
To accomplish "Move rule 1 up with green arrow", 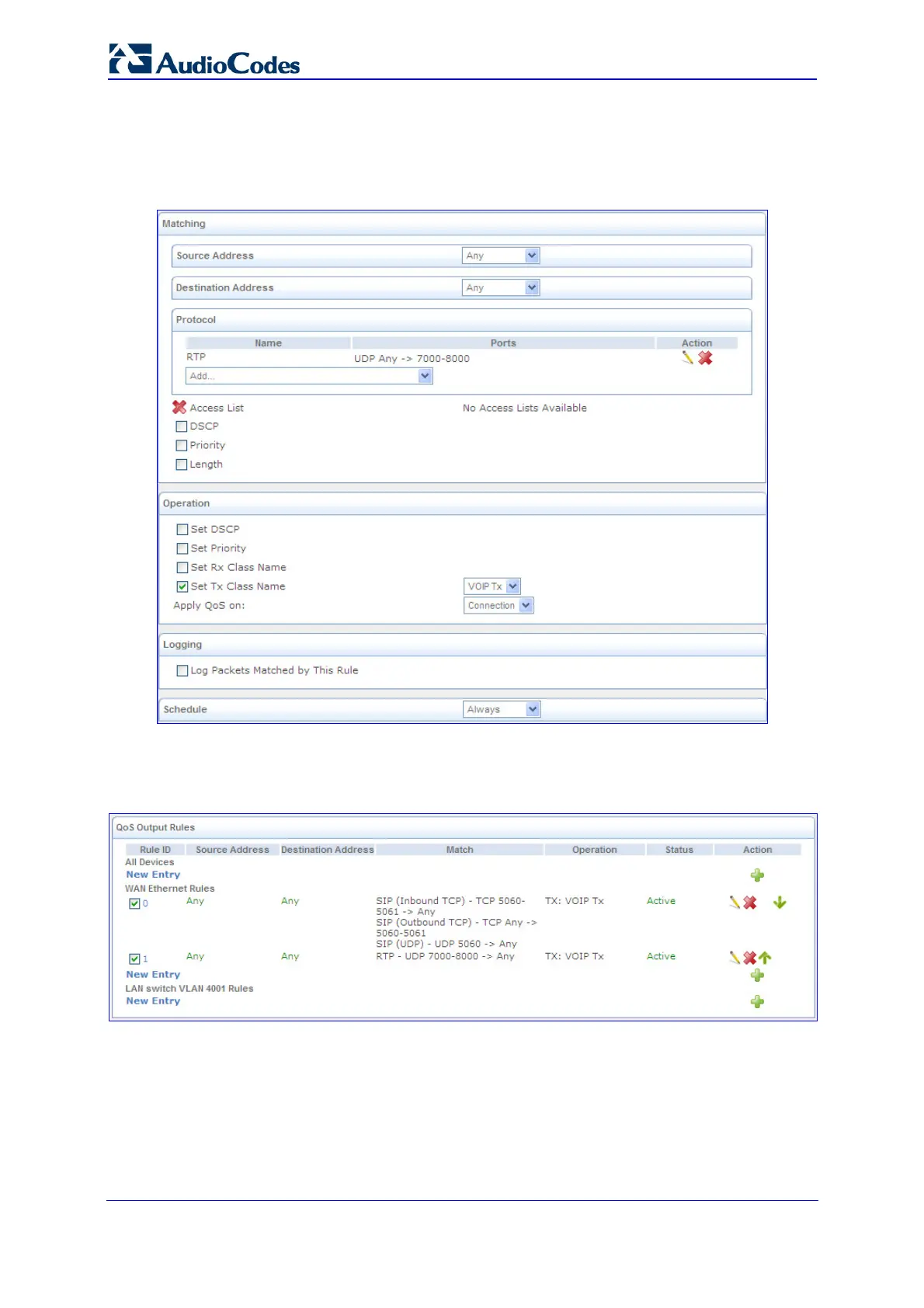I will pos(765,958).
